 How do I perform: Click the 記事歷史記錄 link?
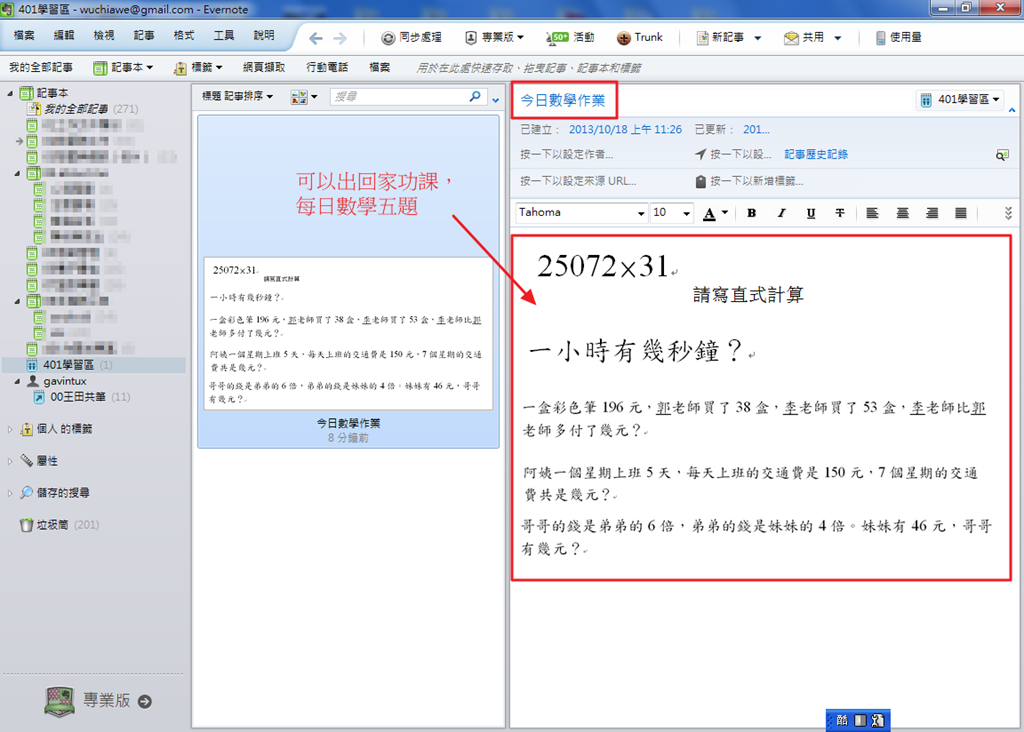click(816, 155)
